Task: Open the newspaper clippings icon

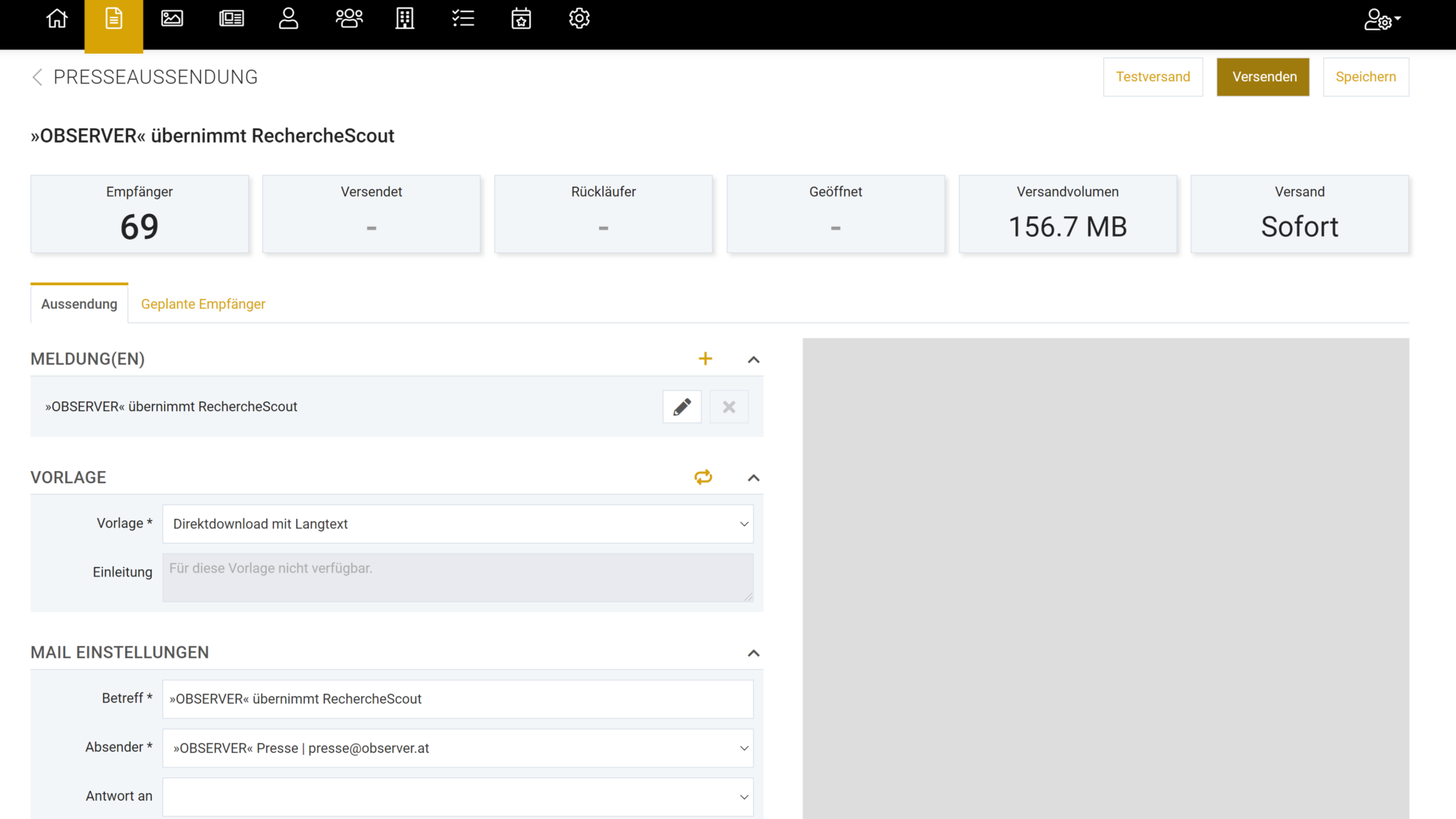Action: tap(231, 18)
